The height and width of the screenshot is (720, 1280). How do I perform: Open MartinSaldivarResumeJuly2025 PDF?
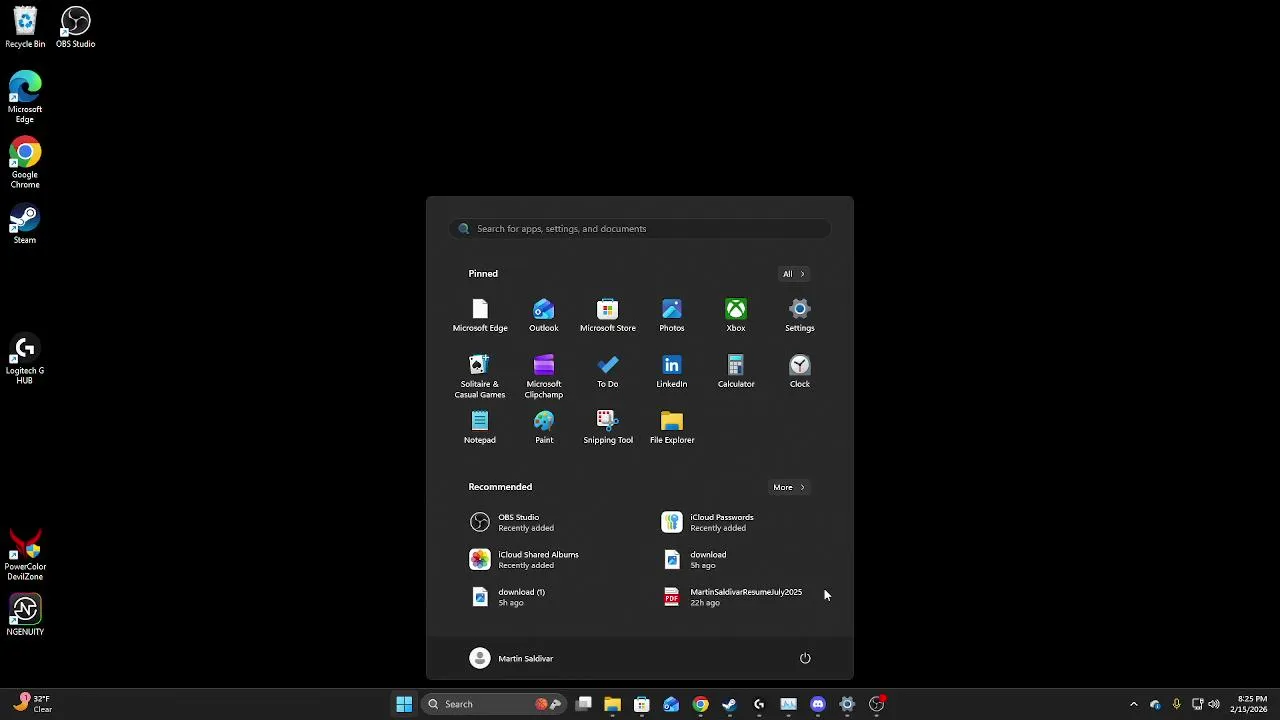[x=736, y=597]
